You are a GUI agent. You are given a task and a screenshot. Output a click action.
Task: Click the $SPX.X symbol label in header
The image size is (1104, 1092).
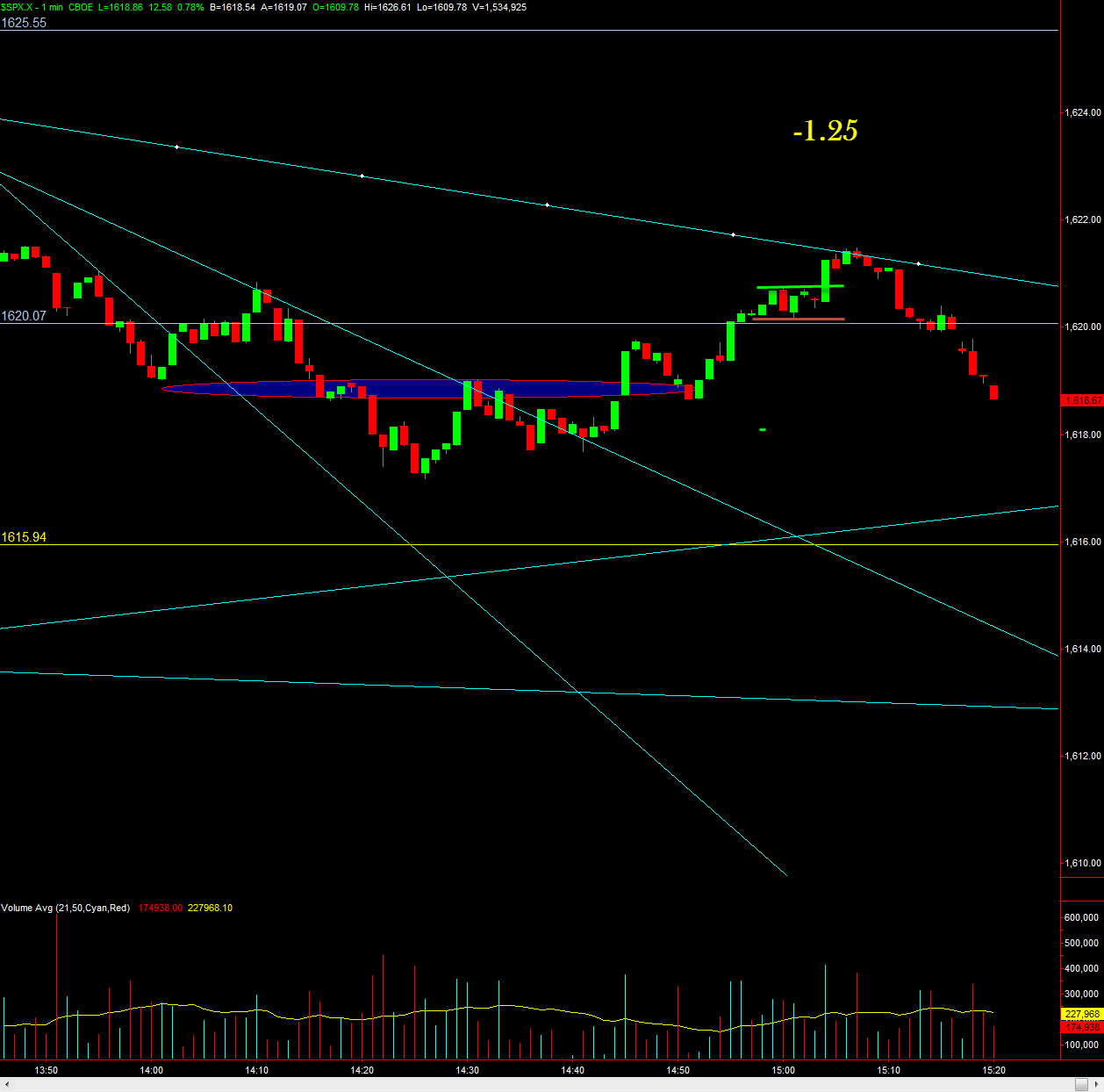point(18,7)
